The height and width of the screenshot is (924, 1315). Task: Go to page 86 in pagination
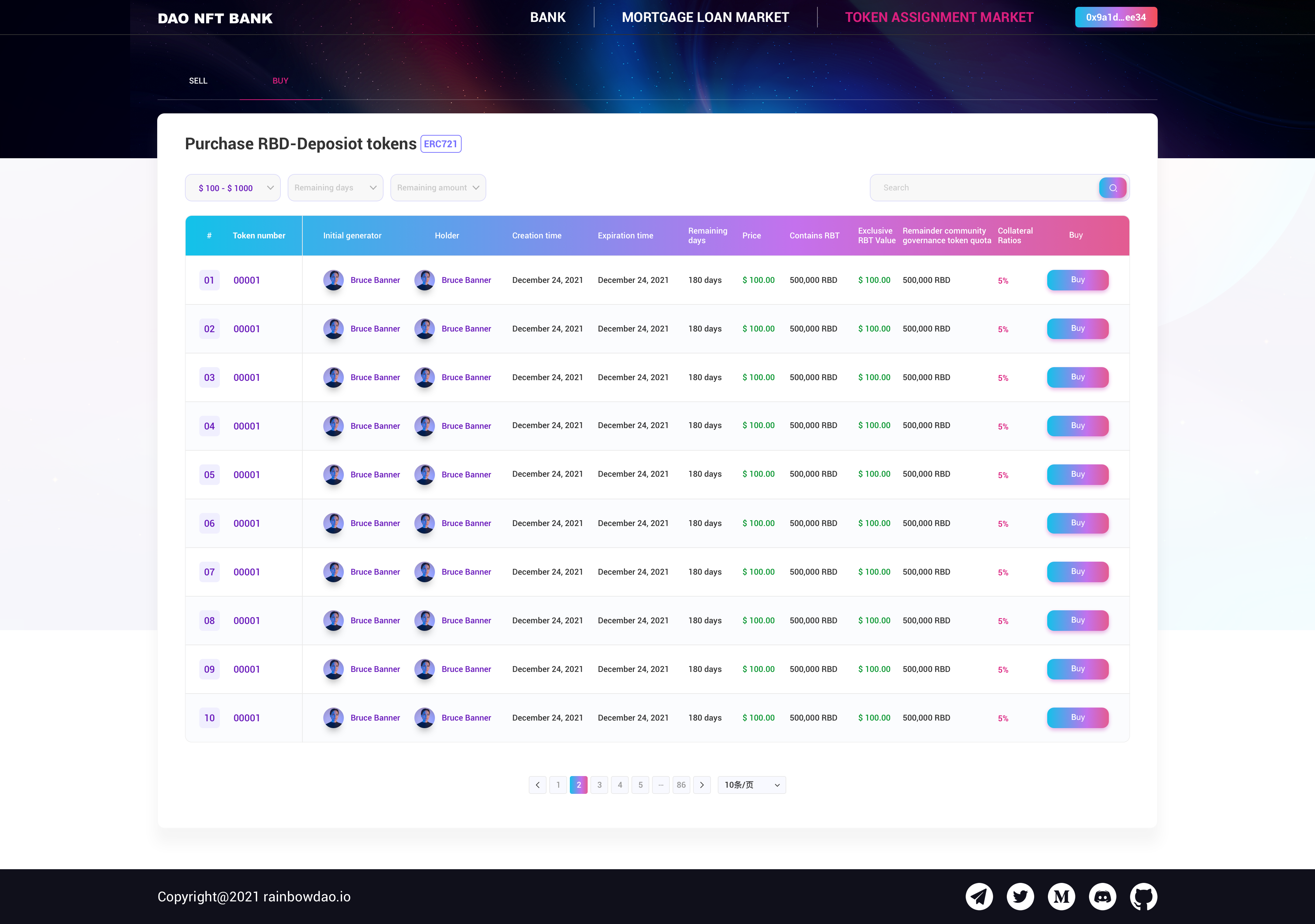[681, 785]
